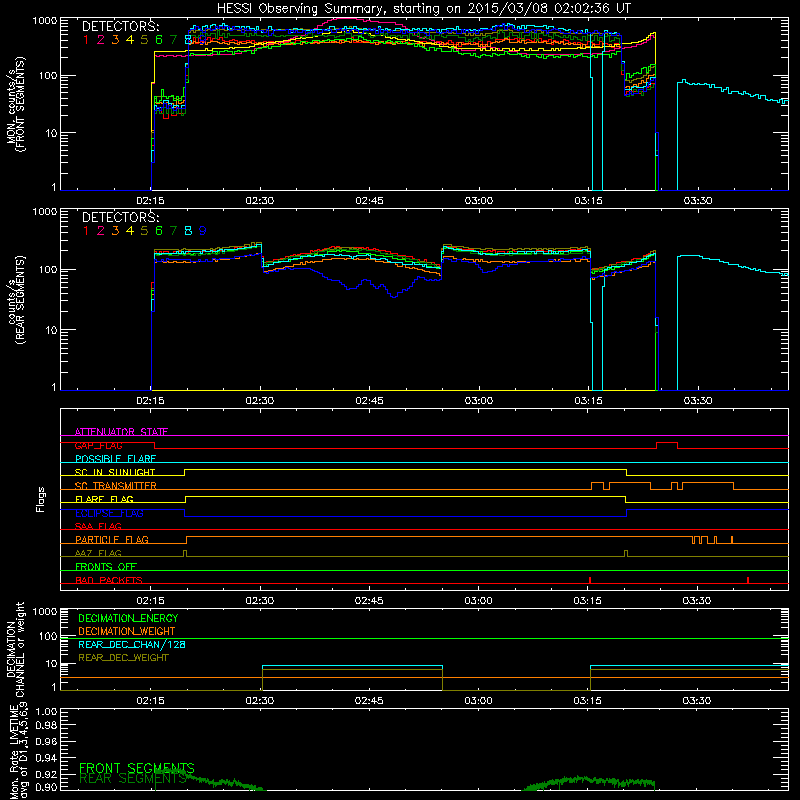
Task: Click detector 1 legend in front segments panel
Action: pos(86,39)
